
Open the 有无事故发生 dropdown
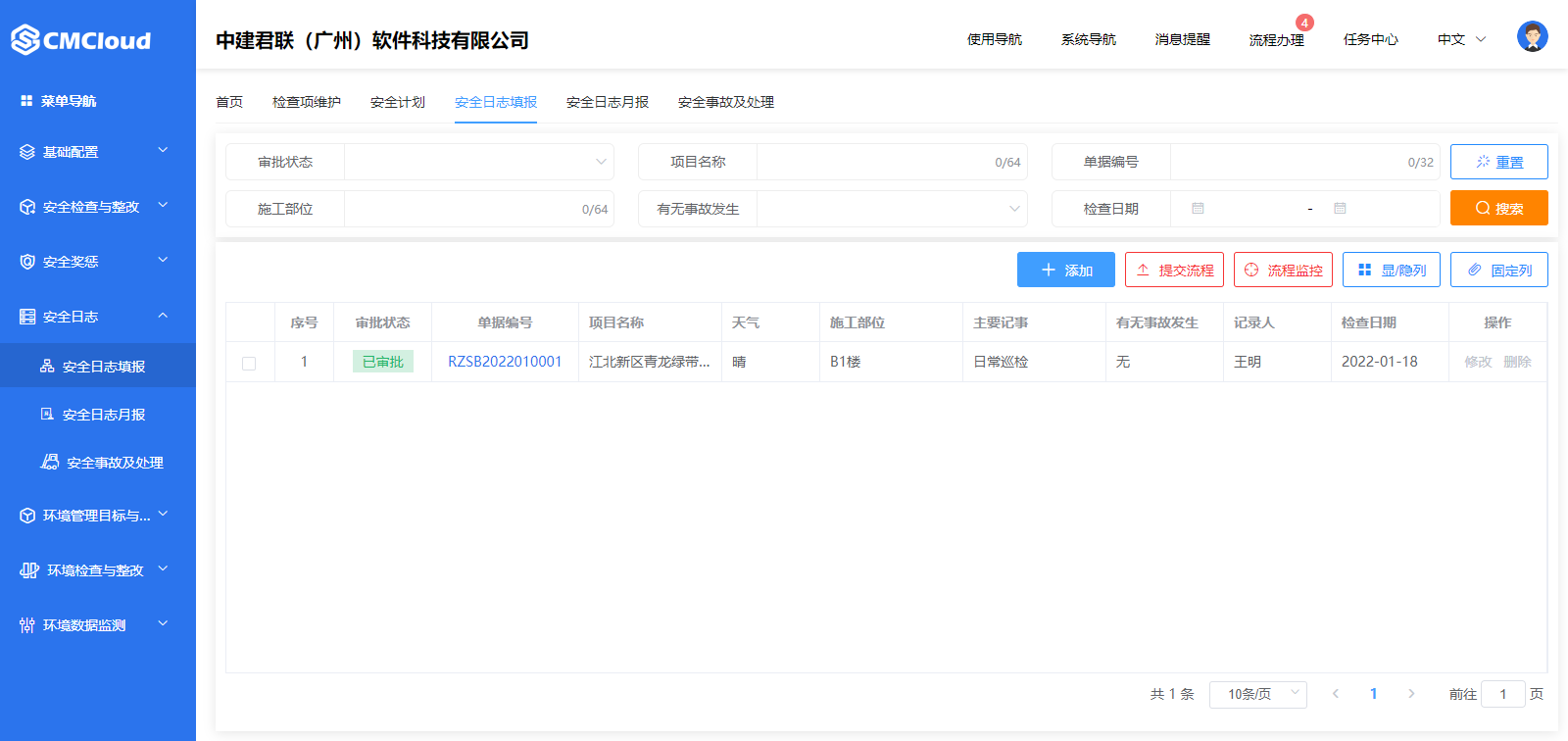892,209
